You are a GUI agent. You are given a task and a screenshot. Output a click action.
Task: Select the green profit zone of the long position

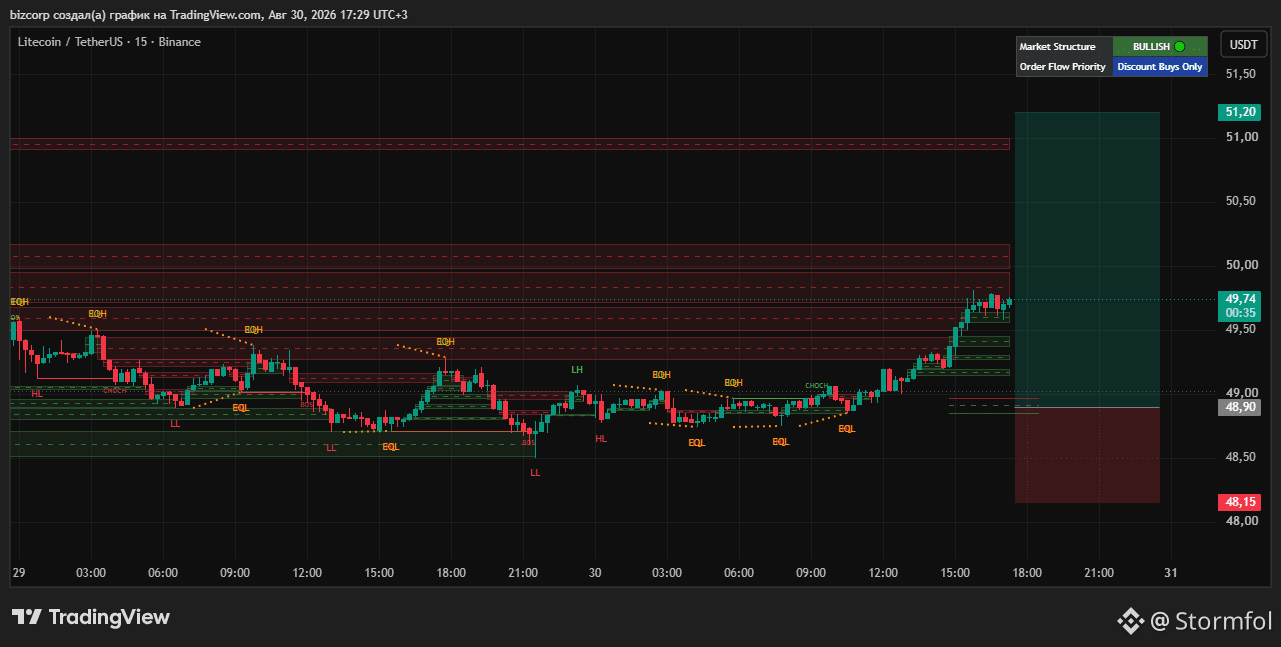pos(1087,260)
